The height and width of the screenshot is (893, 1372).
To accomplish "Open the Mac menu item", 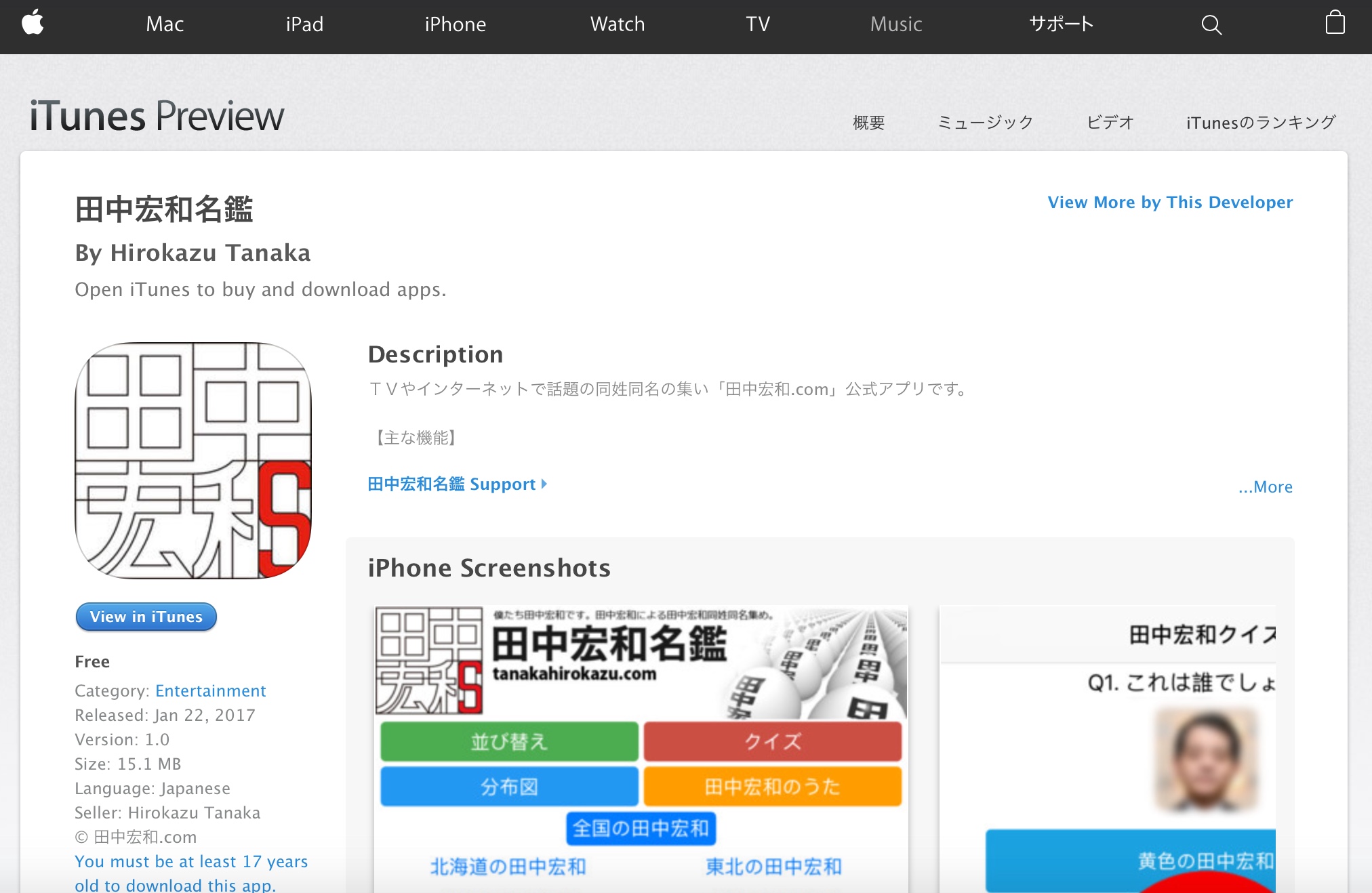I will (x=165, y=24).
